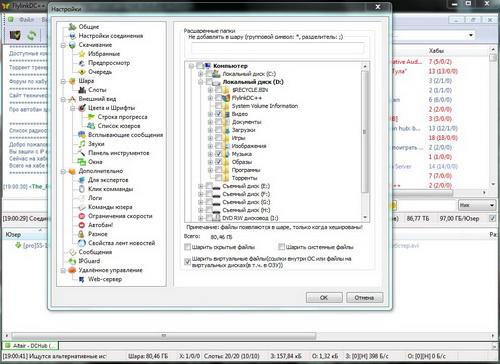Open Ограничения скорости settings
This screenshot has height=364, width=500.
point(120,216)
